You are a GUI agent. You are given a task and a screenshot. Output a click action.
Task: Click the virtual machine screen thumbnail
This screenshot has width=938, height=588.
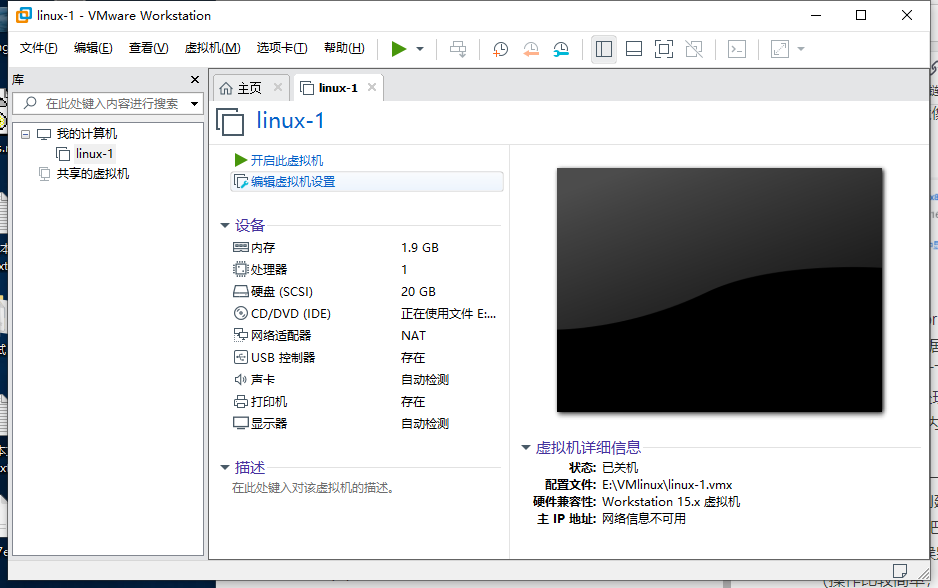[719, 290]
